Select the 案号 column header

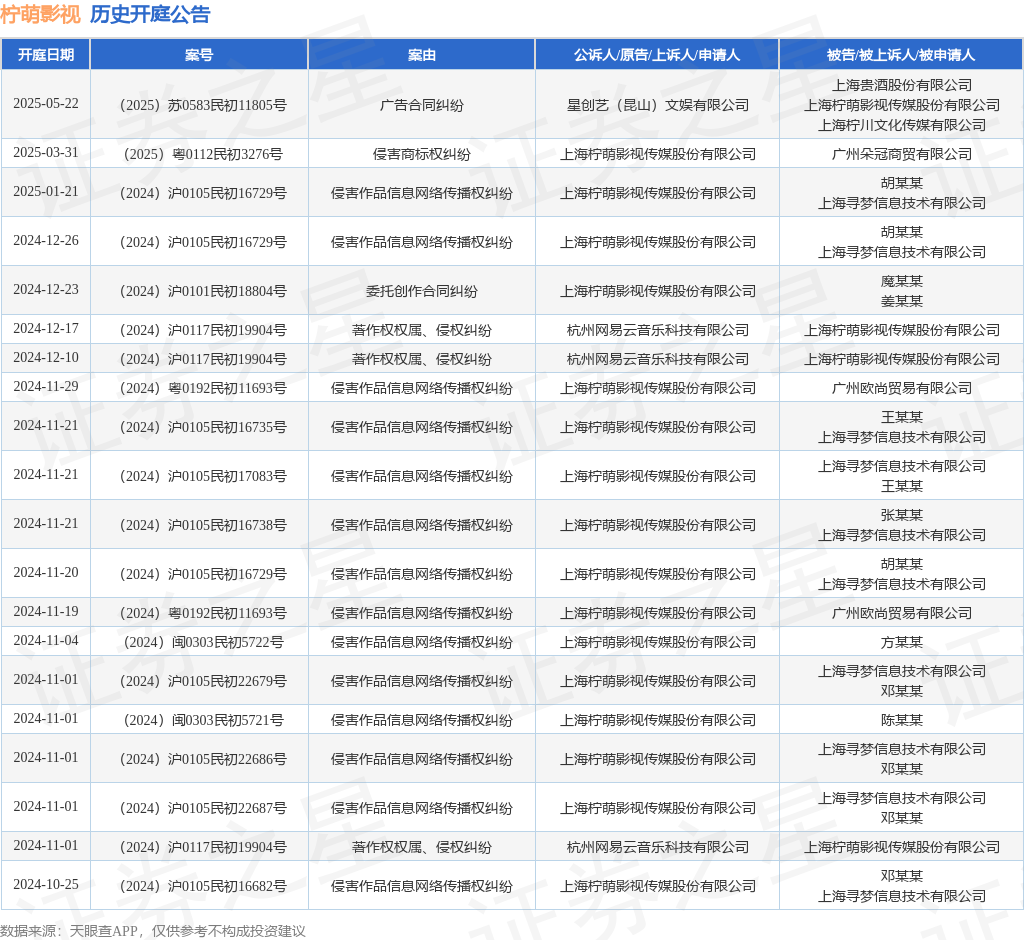click(199, 55)
